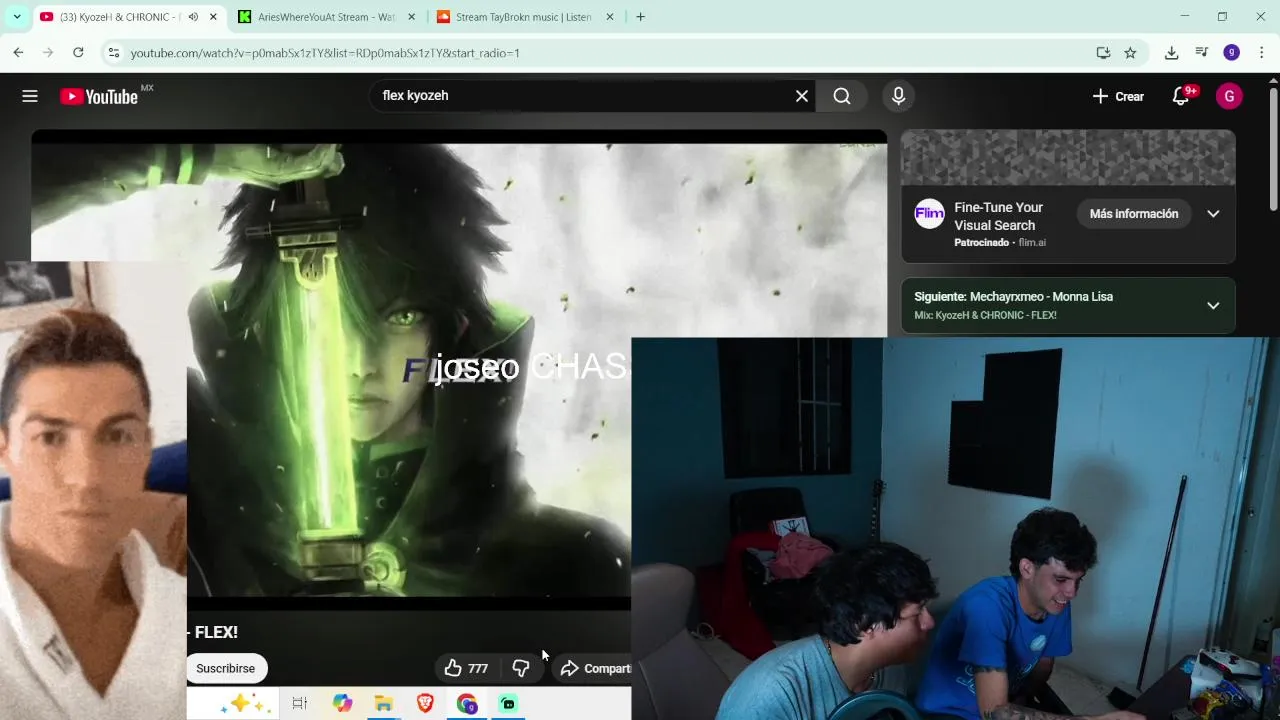Open the YouTube guide hamburger menu
Viewport: 1280px width, 720px height.
point(30,96)
